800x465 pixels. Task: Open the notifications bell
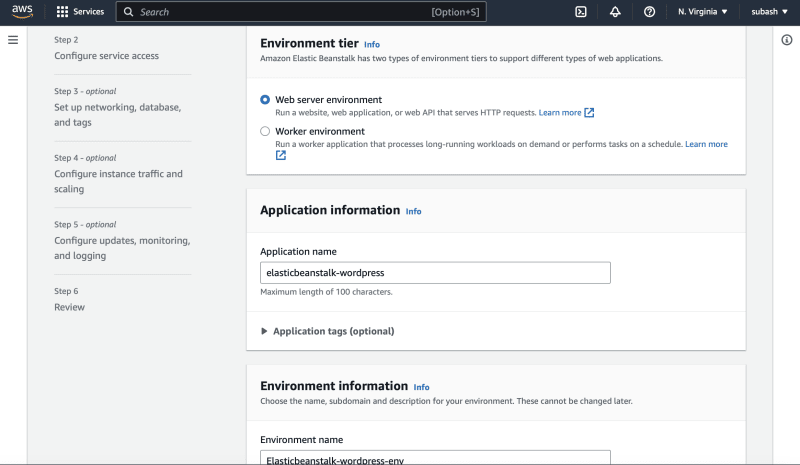[x=615, y=12]
